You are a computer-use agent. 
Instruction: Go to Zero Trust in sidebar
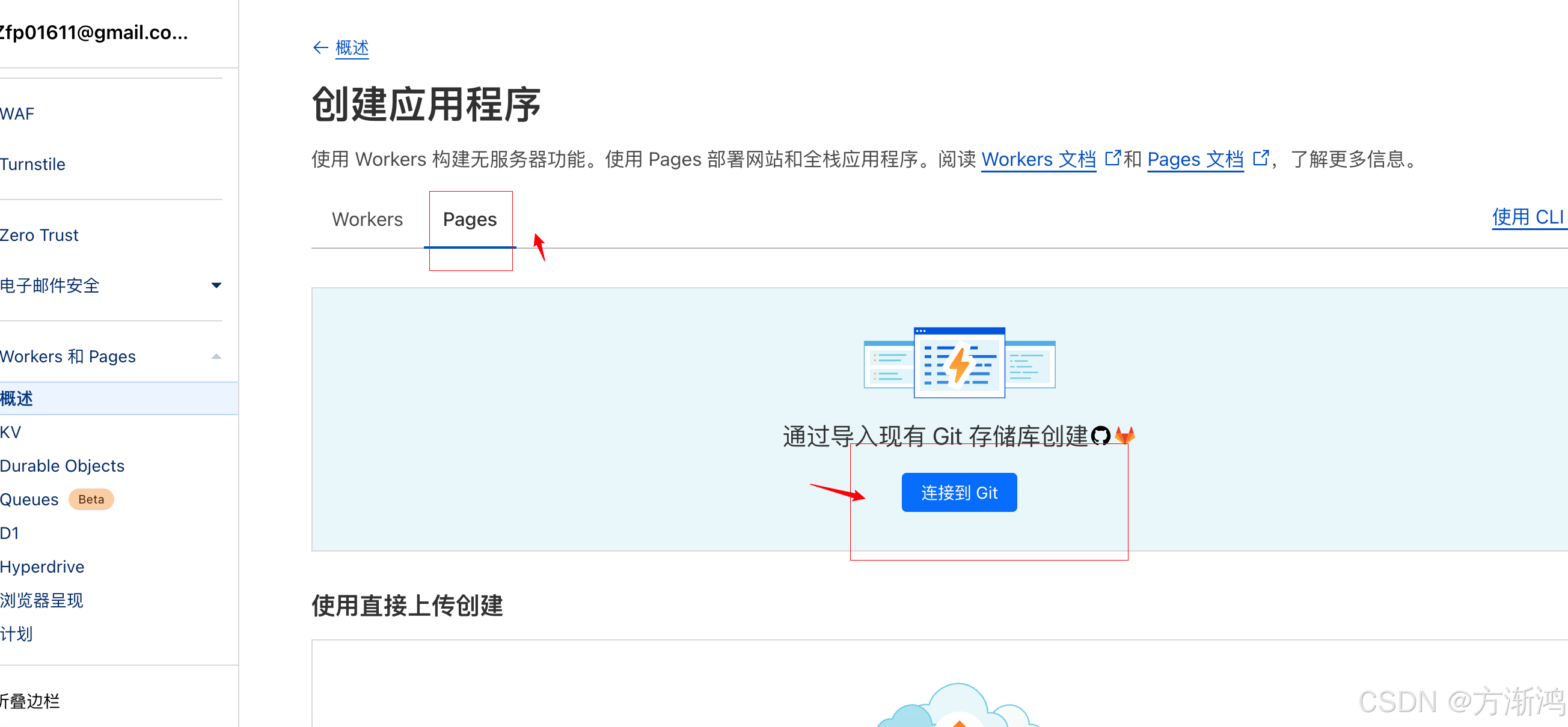40,236
